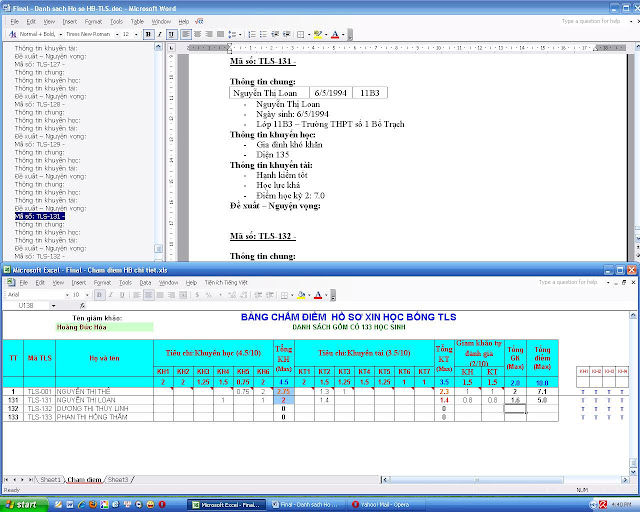Screen dimensions: 640x512
Task: Click the Word font color icon
Action: [x=334, y=33]
